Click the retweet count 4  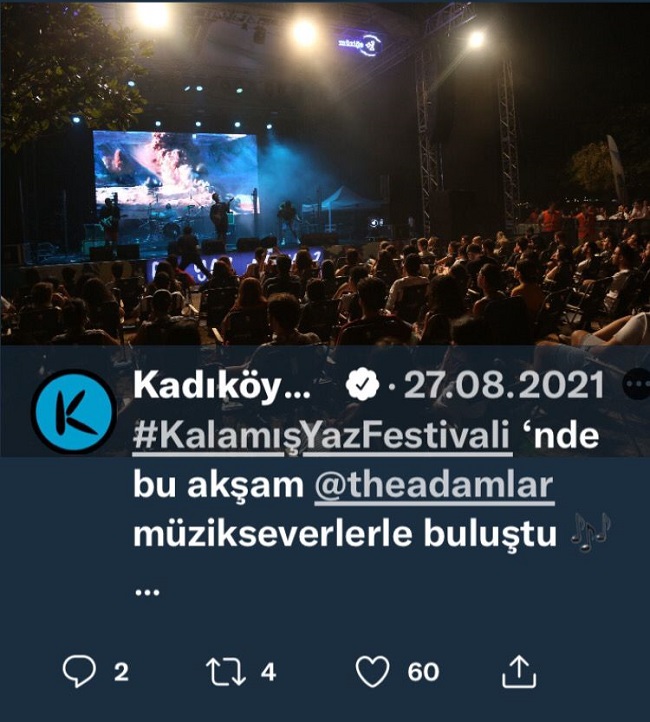click(x=268, y=672)
